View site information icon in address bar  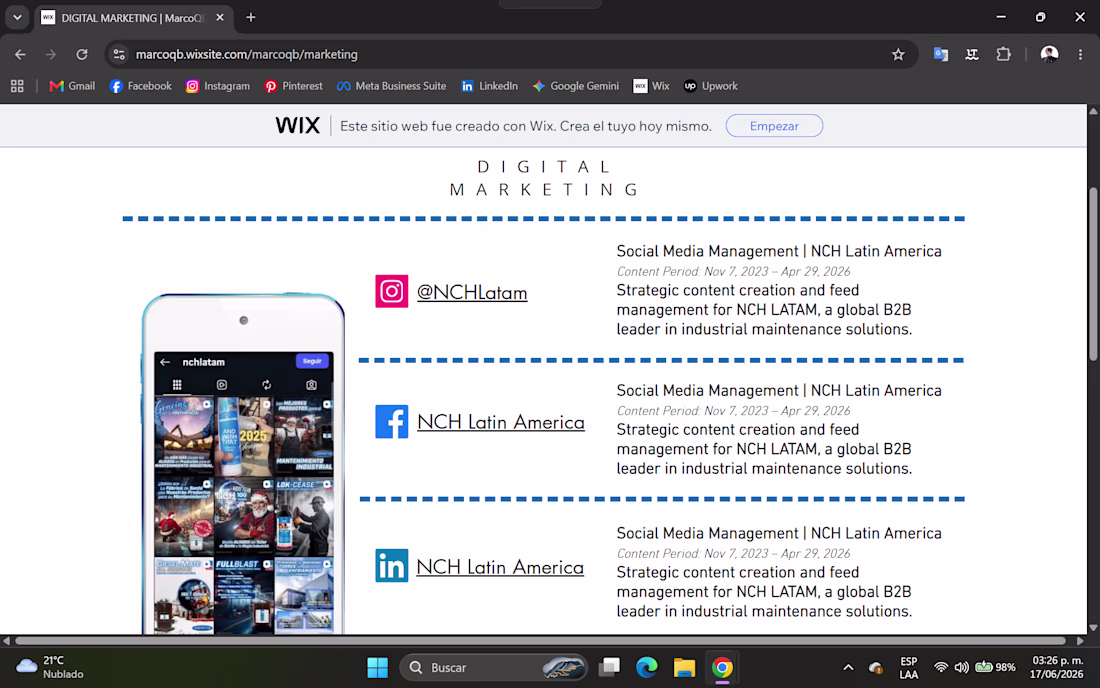click(119, 54)
